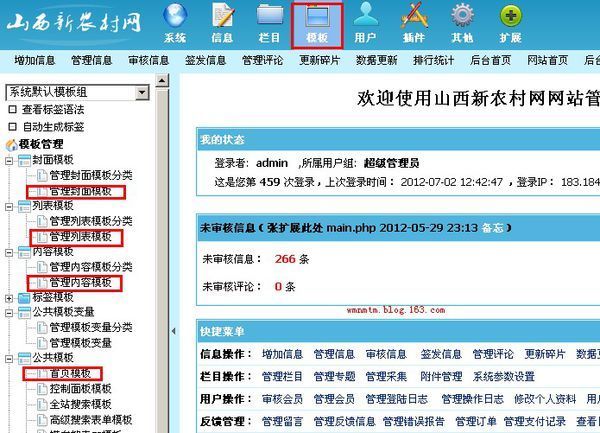This screenshot has width=600, height=433.
Task: Click the 封面模板 folder icon
Action: 24,161
